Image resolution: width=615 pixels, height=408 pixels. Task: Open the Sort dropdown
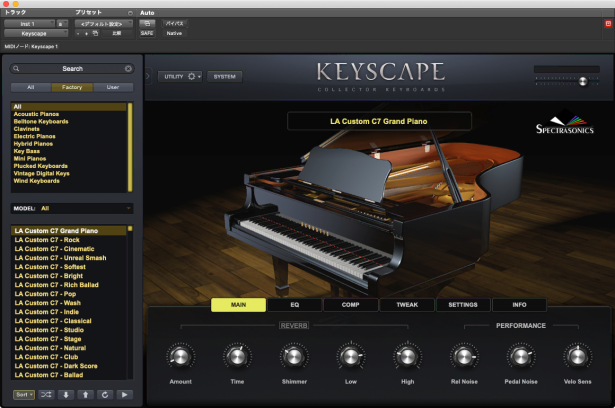[x=25, y=394]
